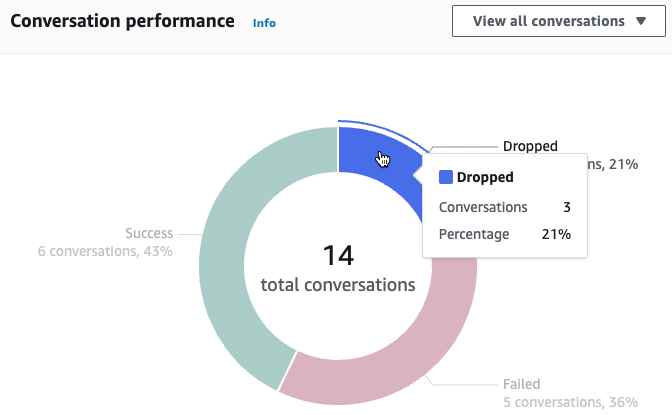Click the Conversation performance heading

tap(122, 21)
